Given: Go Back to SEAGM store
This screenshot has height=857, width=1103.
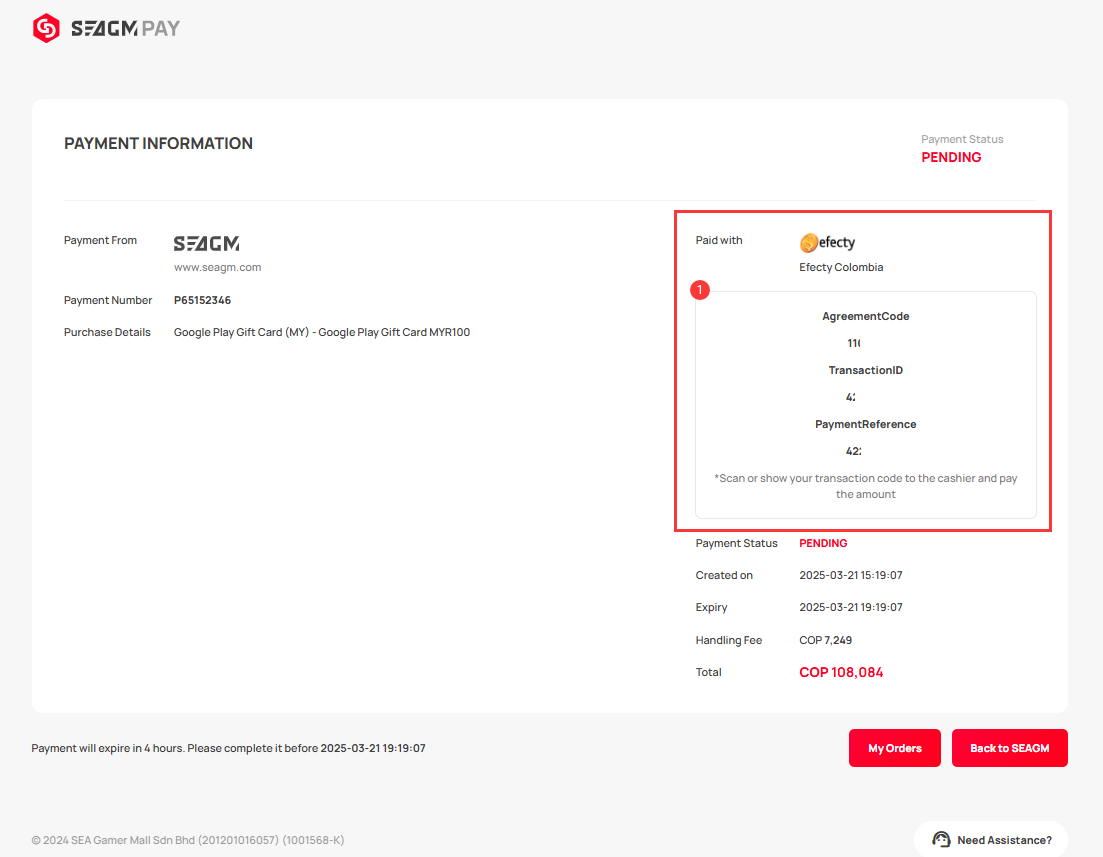Looking at the screenshot, I should 1009,748.
